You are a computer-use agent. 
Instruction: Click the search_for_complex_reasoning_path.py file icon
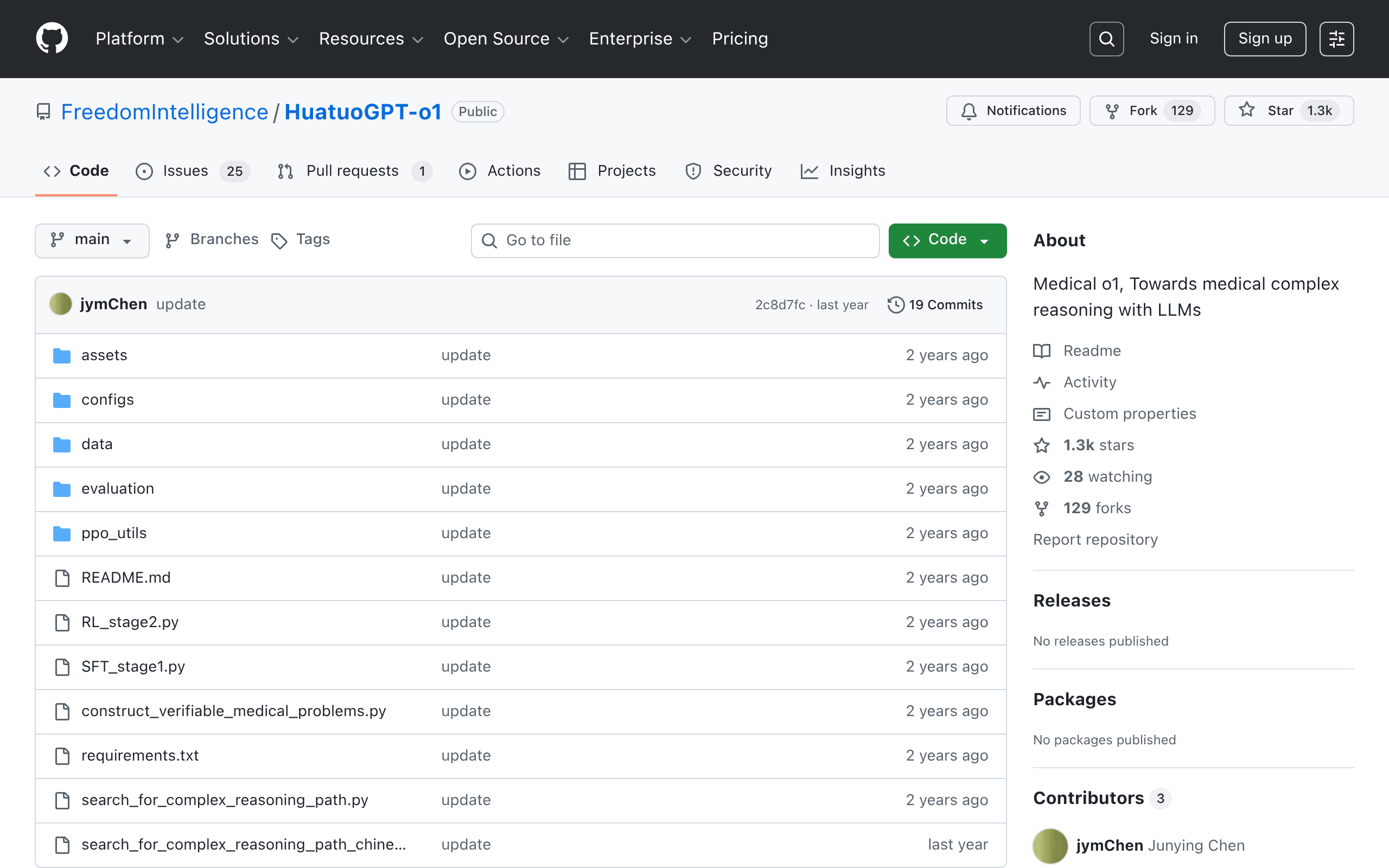[x=62, y=800]
